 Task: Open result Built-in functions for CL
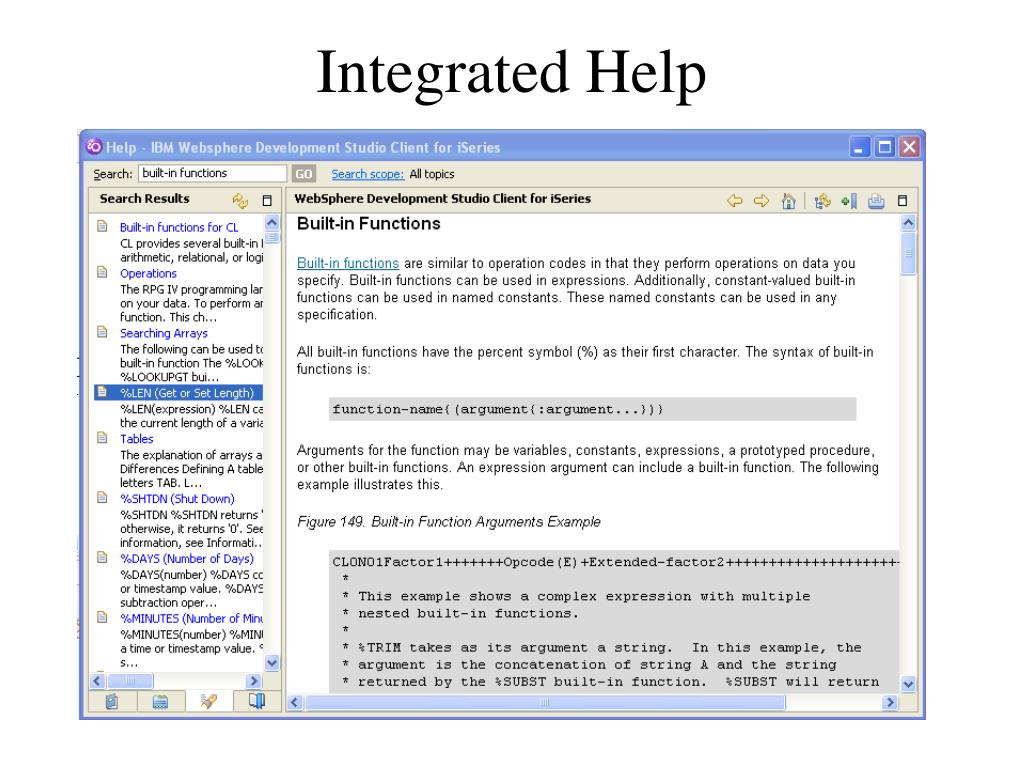[x=179, y=227]
